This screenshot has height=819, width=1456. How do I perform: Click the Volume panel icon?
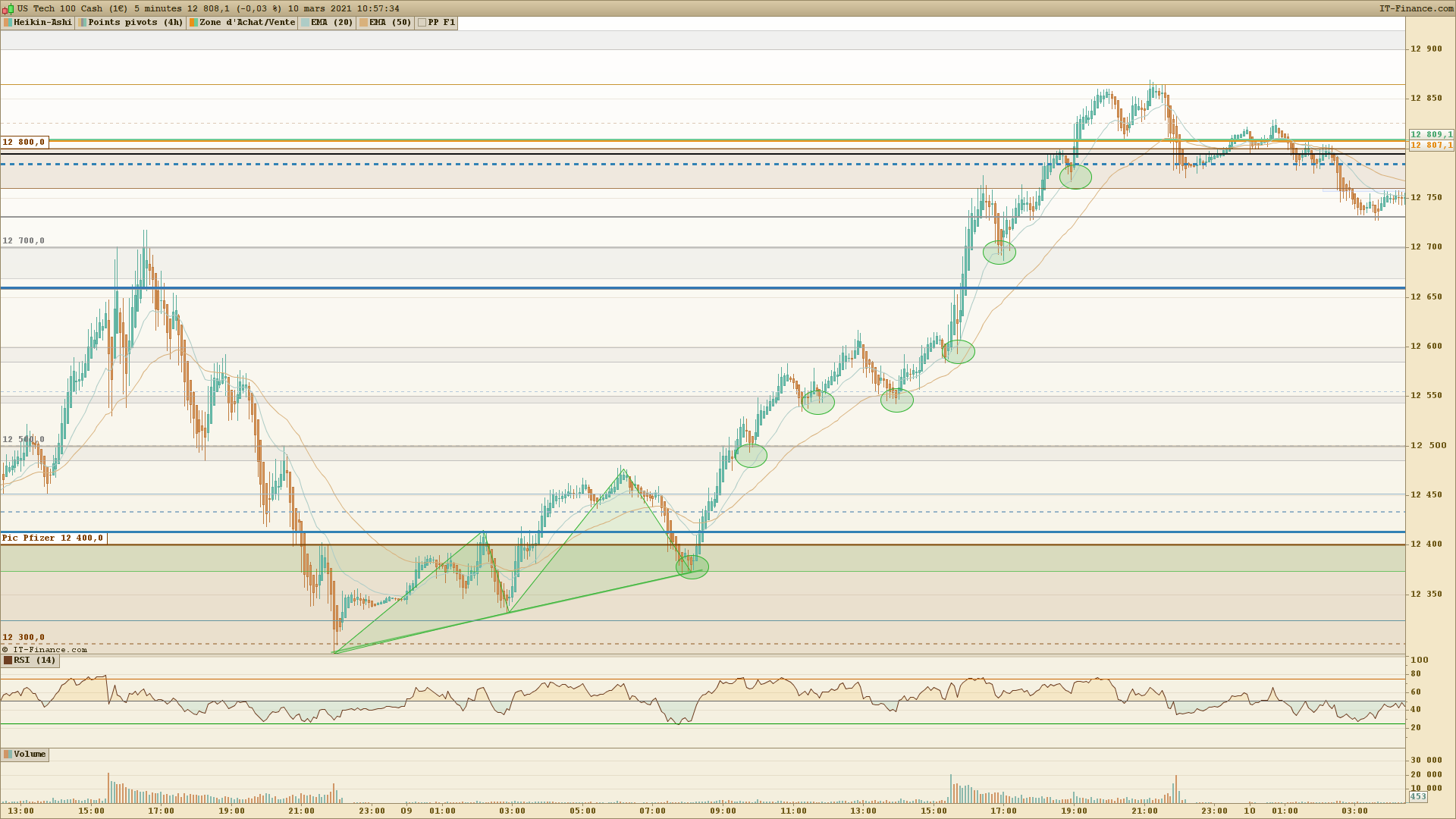8,755
